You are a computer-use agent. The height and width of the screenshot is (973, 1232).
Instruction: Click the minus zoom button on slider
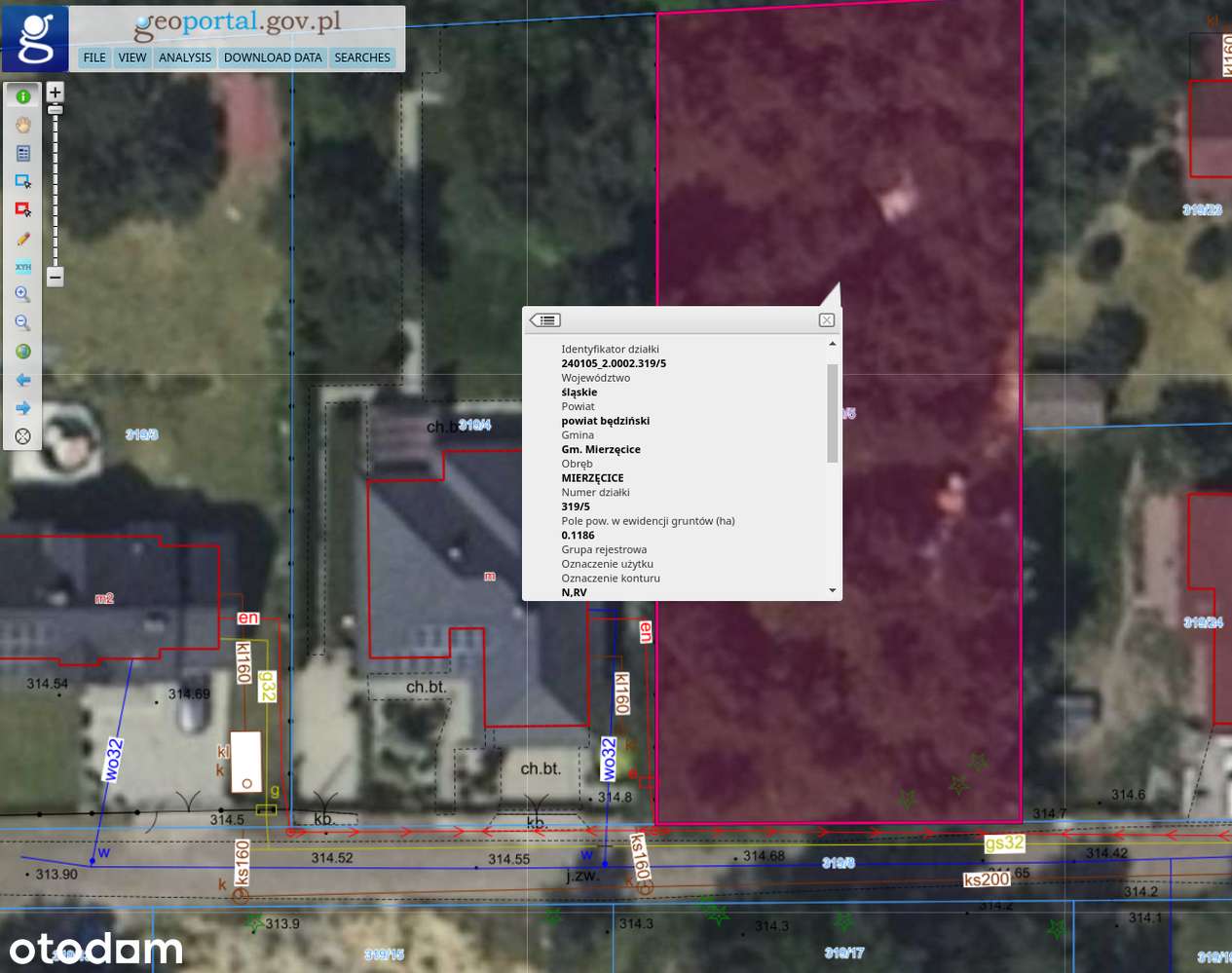click(x=56, y=277)
